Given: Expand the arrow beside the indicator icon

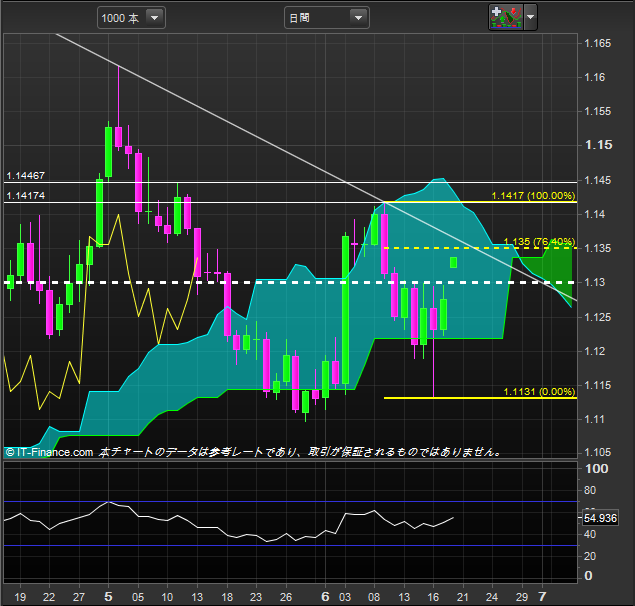Looking at the screenshot, I should click(531, 17).
